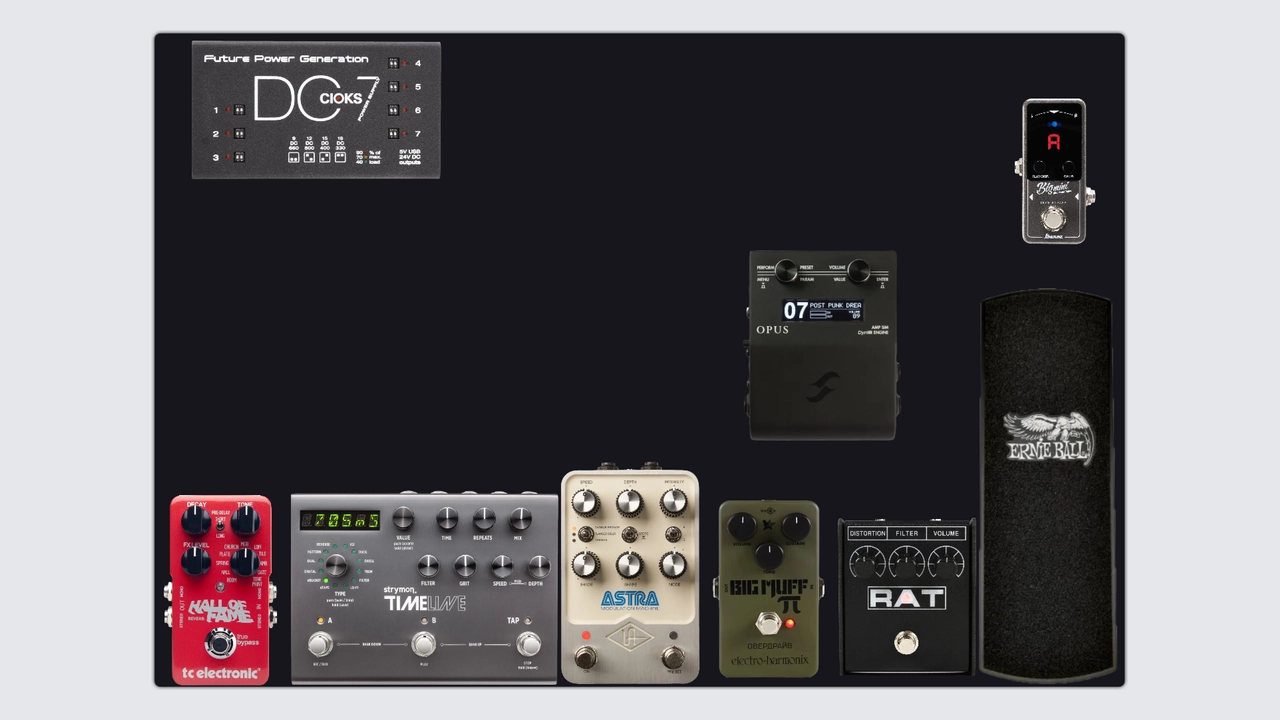Screen dimensions: 1280x720
Task: Stomp the Astra right footswitch
Action: 673,657
